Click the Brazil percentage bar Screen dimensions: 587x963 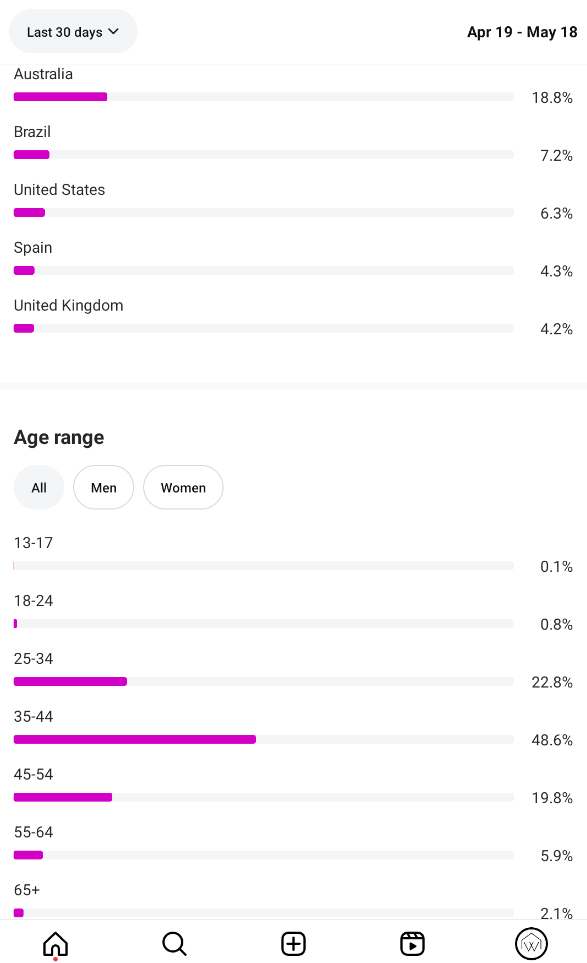(x=263, y=154)
